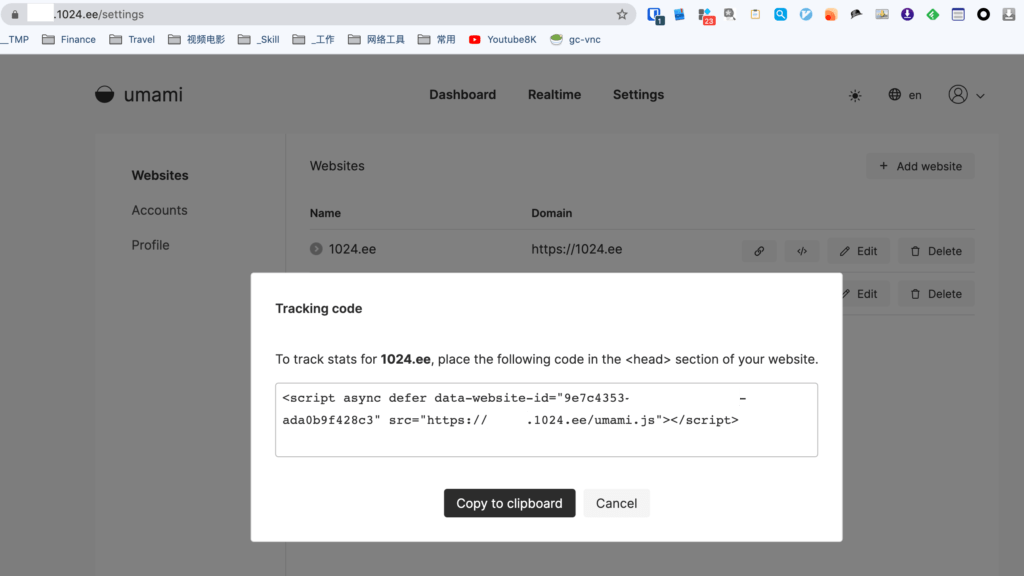Get share link for 1024.ee website

pos(759,251)
